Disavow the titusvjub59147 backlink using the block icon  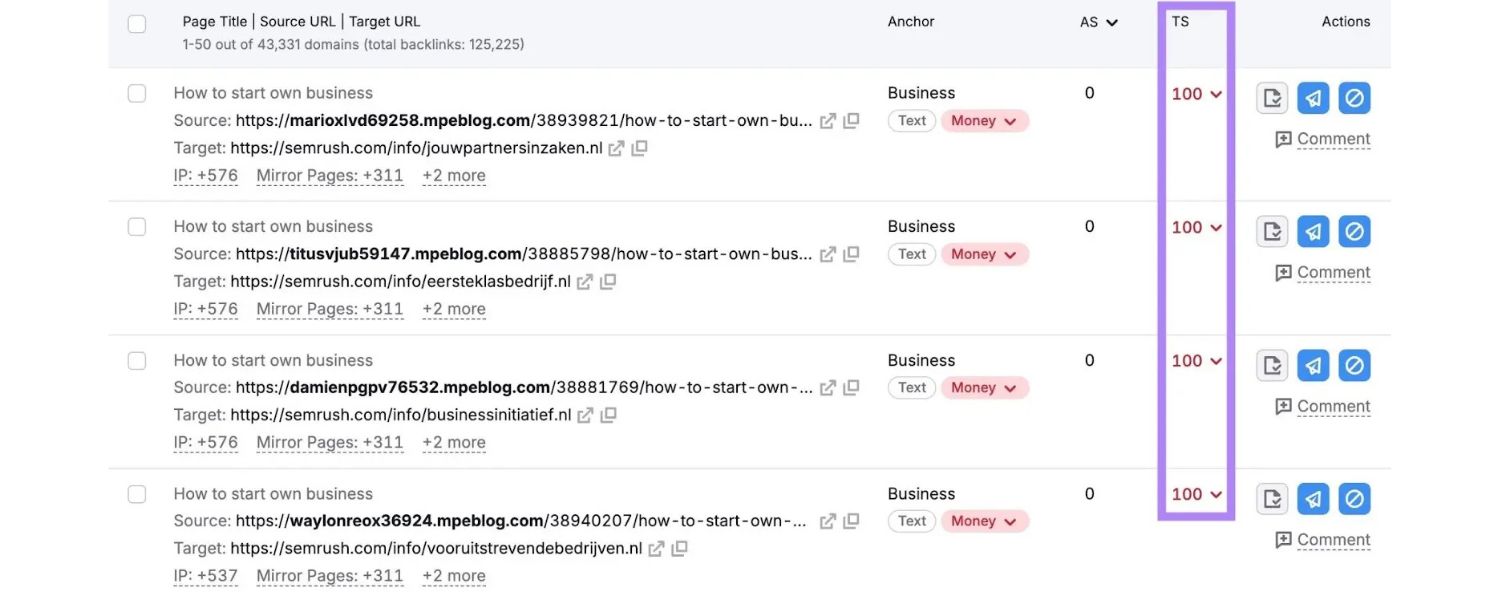(x=1354, y=230)
